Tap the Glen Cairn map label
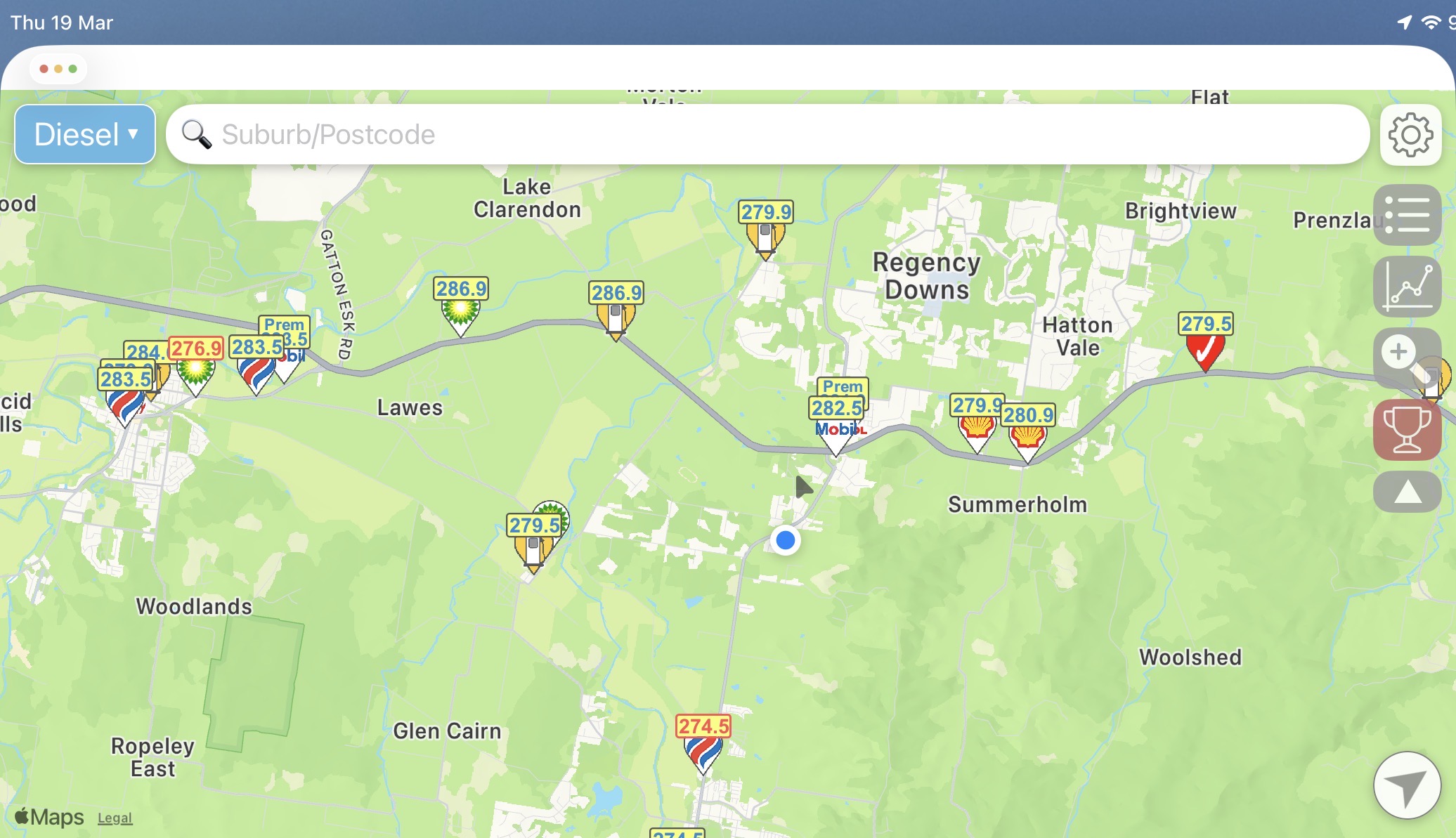 [x=447, y=731]
